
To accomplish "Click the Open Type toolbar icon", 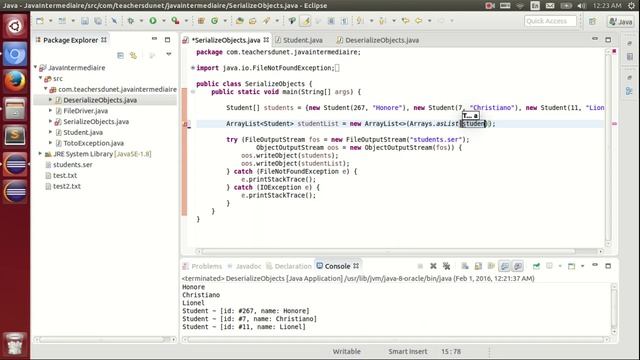I will pos(239,21).
